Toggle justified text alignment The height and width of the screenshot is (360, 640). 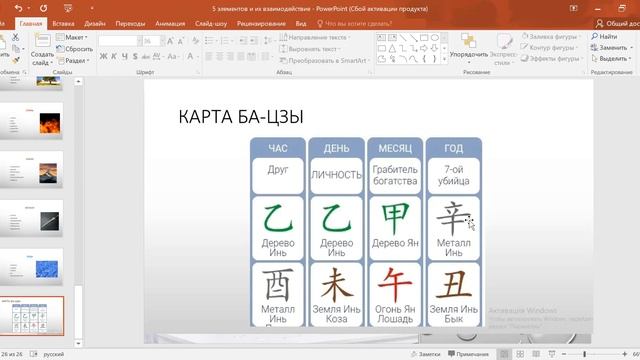[241, 56]
